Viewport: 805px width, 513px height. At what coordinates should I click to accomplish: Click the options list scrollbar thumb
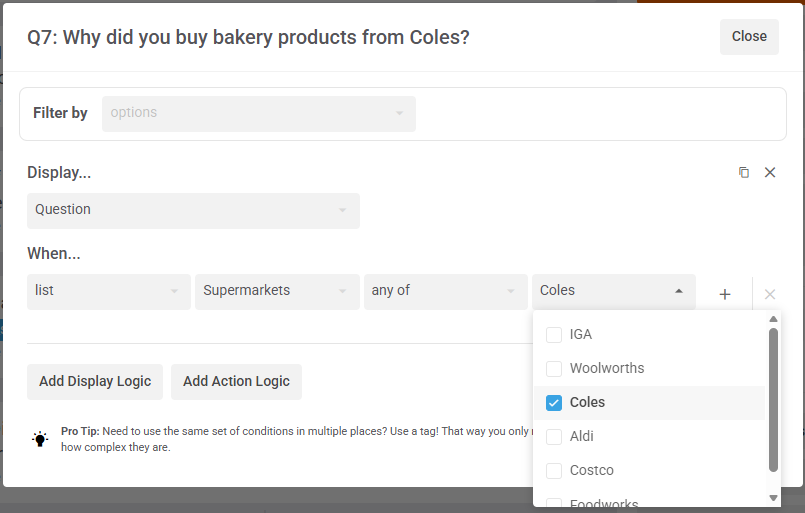click(773, 400)
